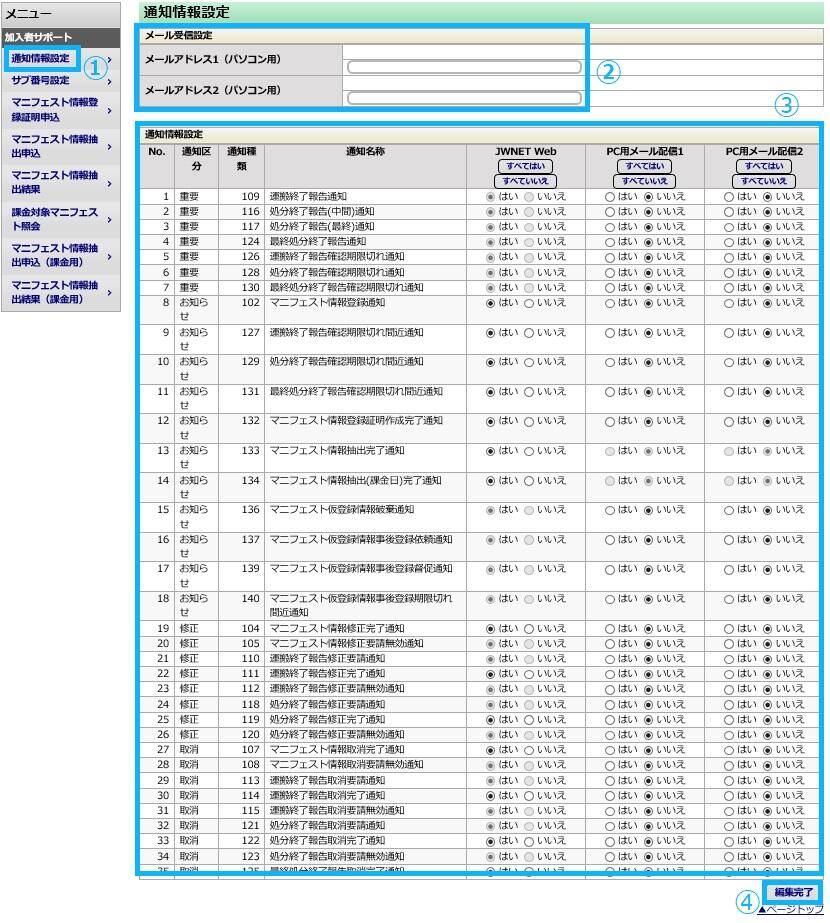Choose はい in PC用メール配信2 for 処分終了報告(最終)通知
The image size is (830, 923).
(x=728, y=227)
